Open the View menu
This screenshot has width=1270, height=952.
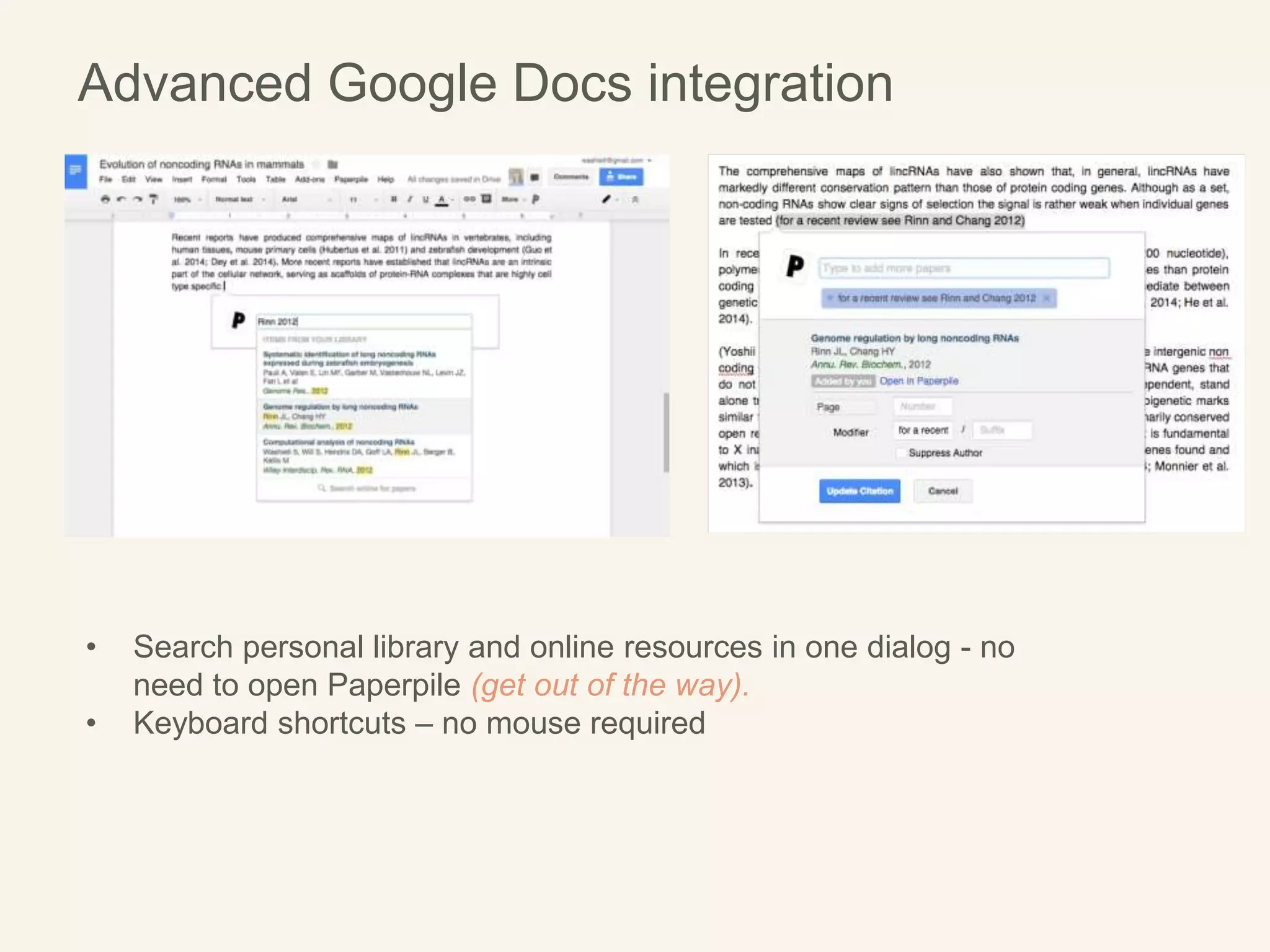click(x=154, y=180)
